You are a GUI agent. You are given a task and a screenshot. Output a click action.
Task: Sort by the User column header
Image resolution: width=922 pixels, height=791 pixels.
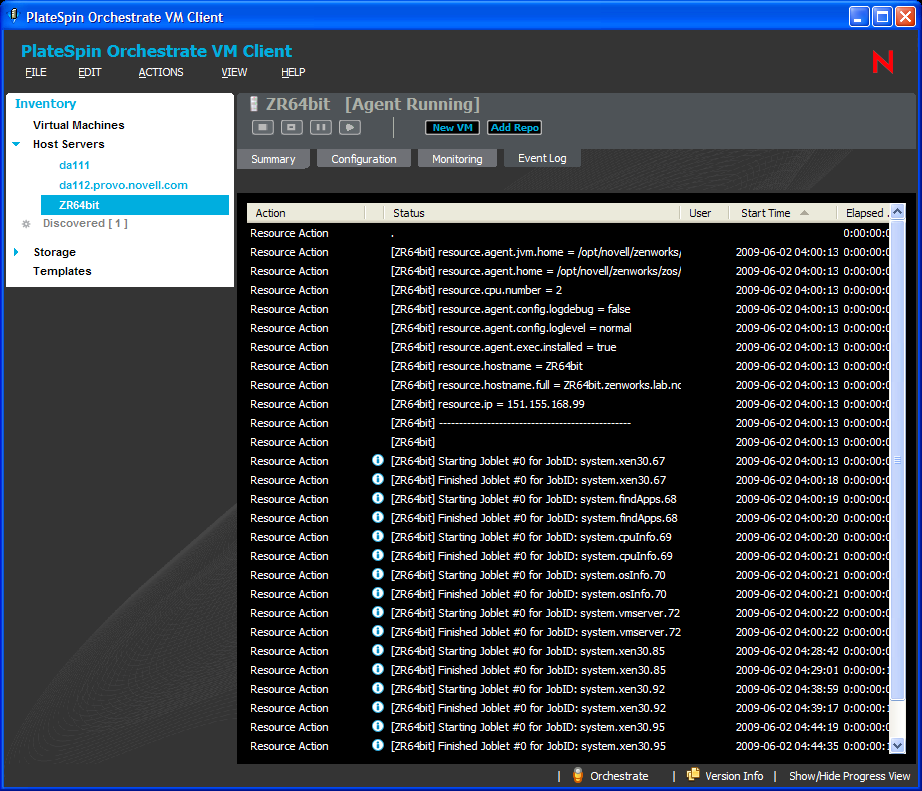[704, 213]
